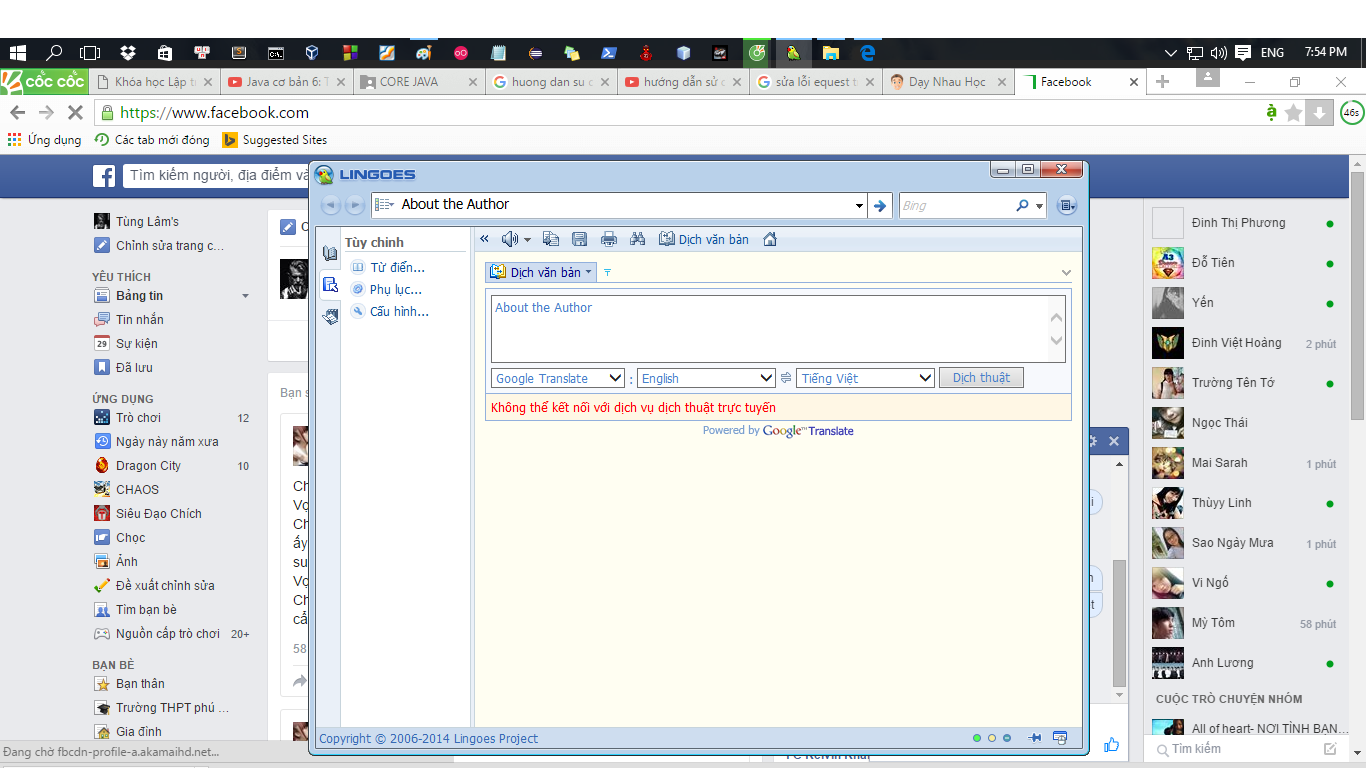
Task: Switch to Java cơ bản 6 tab
Action: click(286, 82)
